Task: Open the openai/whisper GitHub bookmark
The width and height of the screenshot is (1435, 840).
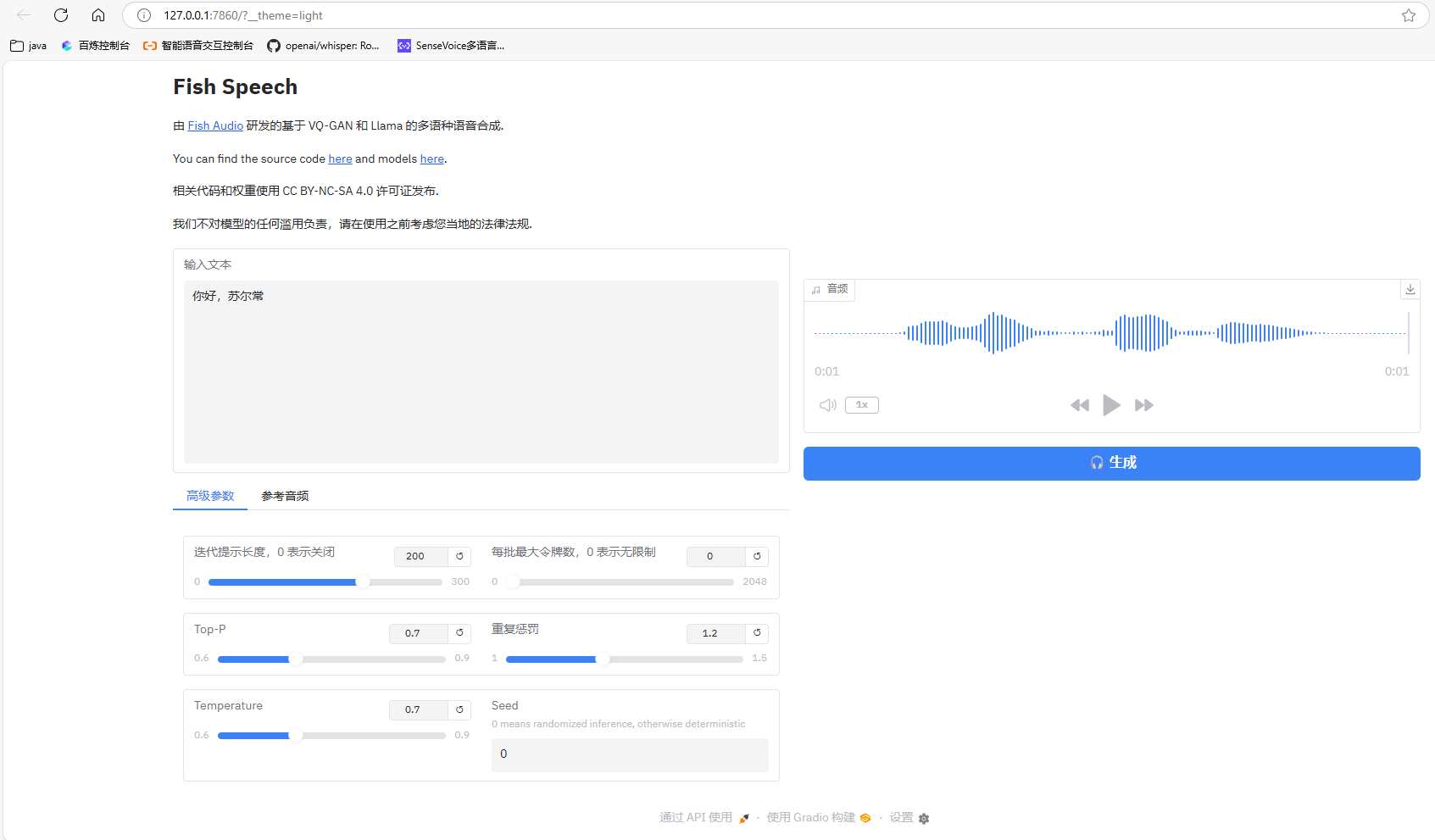Action: click(323, 46)
